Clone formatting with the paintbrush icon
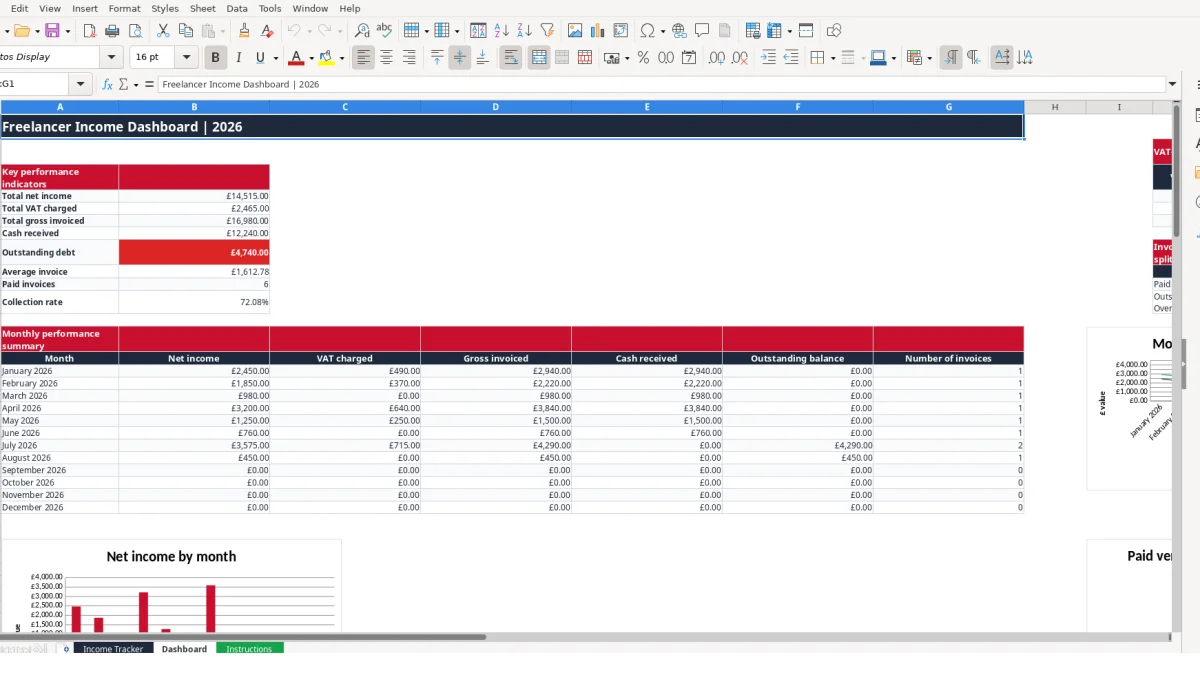Viewport: 1200px width, 675px height. (244, 31)
